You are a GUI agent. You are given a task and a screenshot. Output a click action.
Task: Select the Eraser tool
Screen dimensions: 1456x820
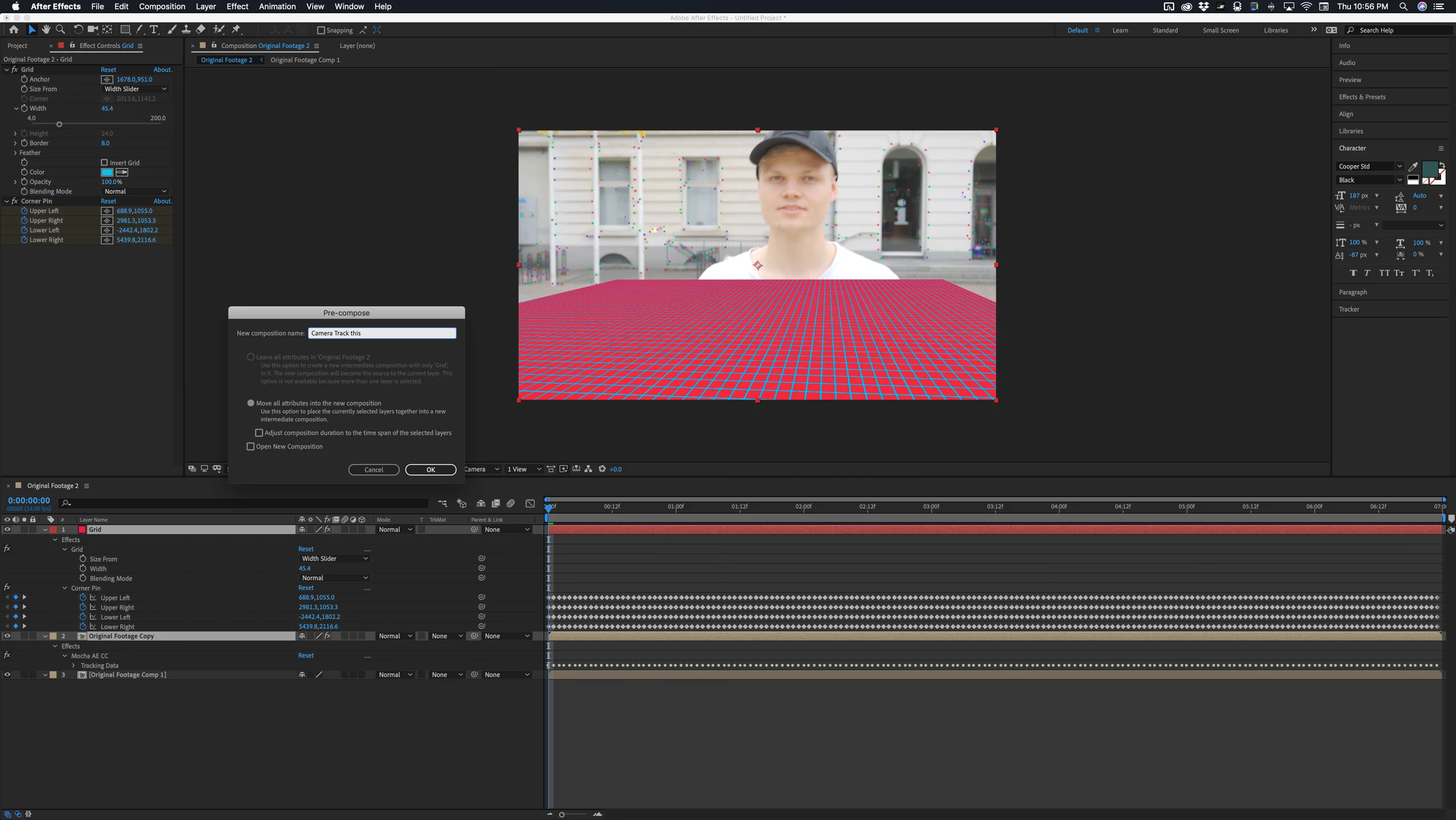pyautogui.click(x=200, y=30)
